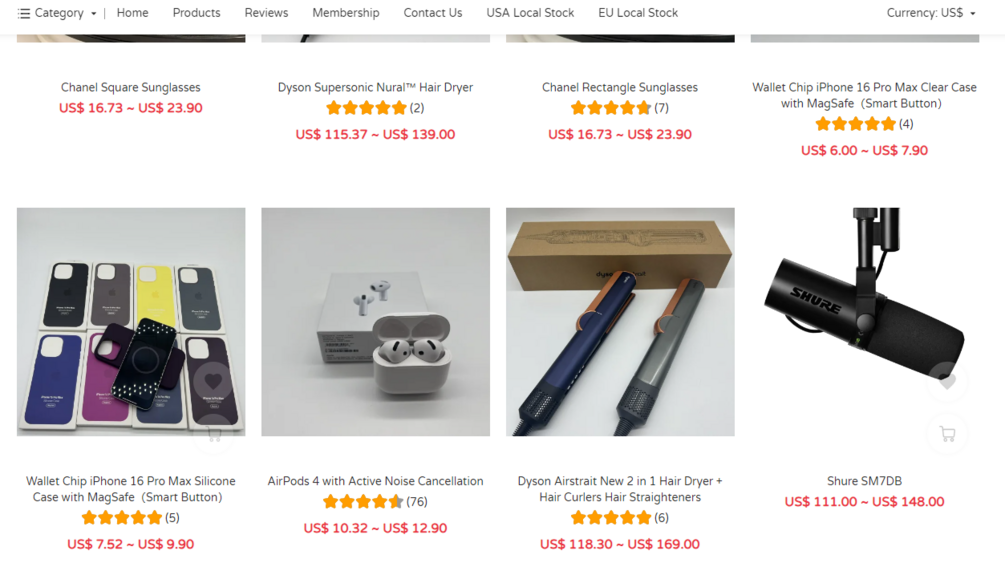Open USA Local Stock page
Viewport: 1005px width, 567px height.
pos(530,13)
